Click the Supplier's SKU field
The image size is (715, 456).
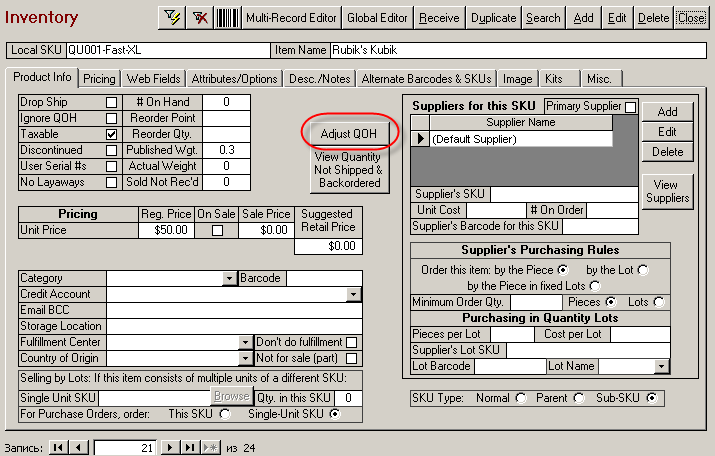(564, 194)
